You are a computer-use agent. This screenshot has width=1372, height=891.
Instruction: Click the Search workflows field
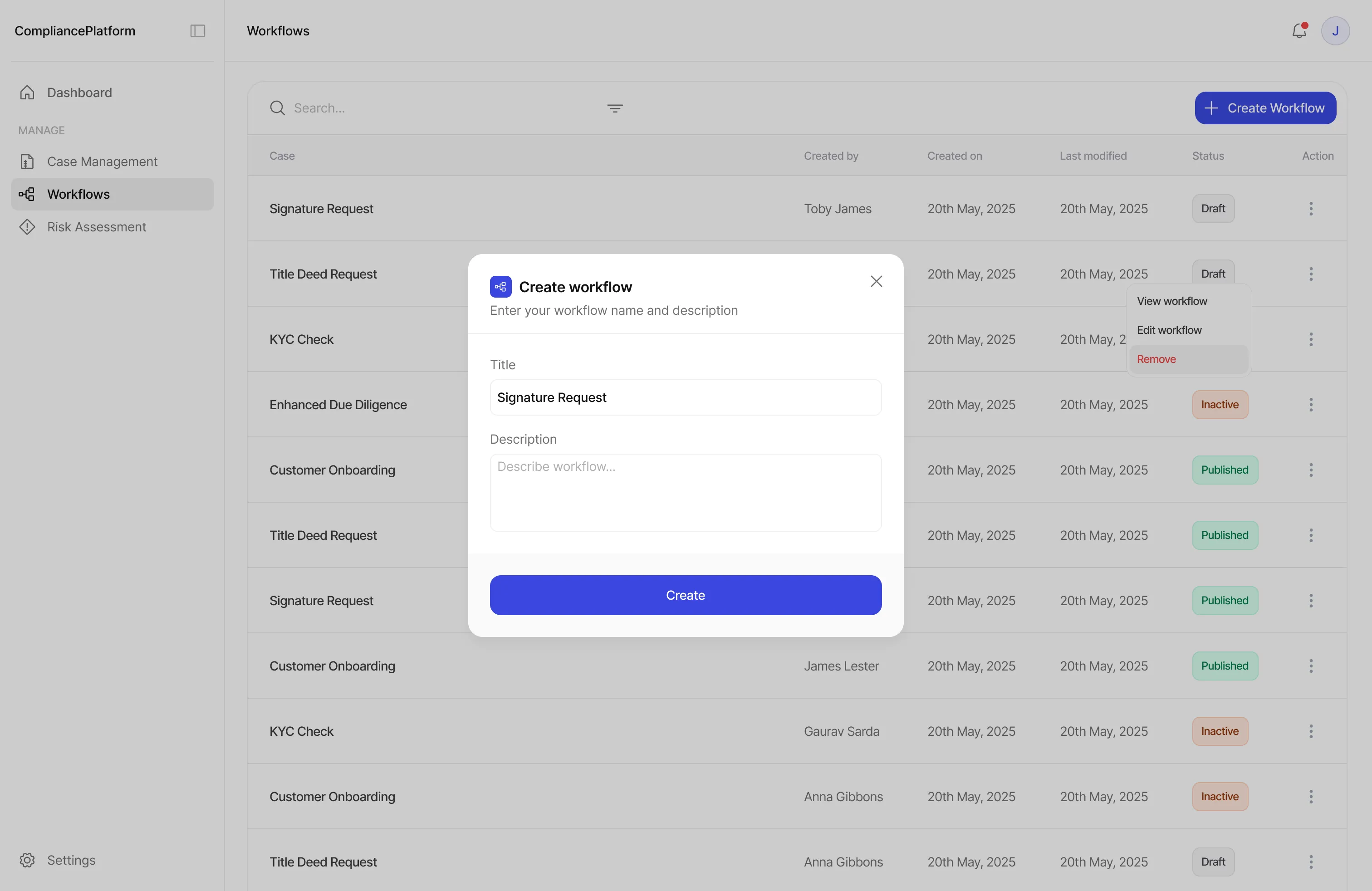point(438,108)
